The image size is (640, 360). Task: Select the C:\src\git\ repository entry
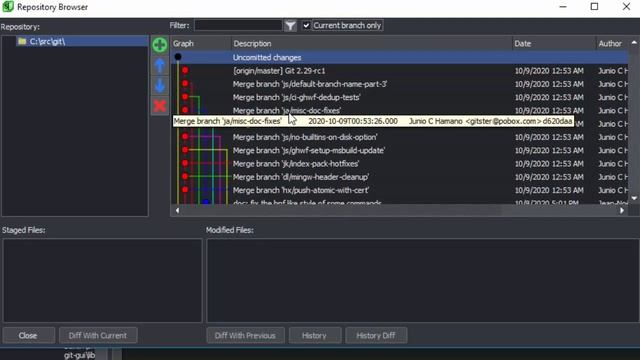click(82, 41)
